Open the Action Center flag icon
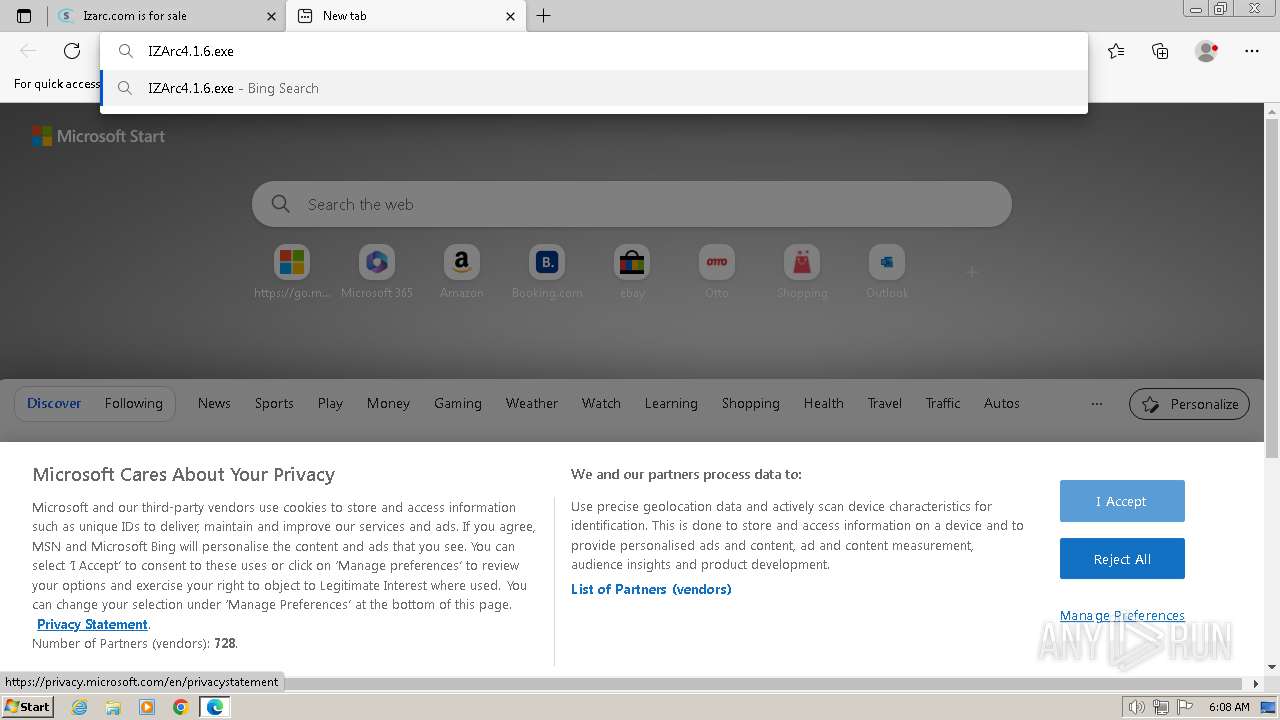 [1183, 707]
